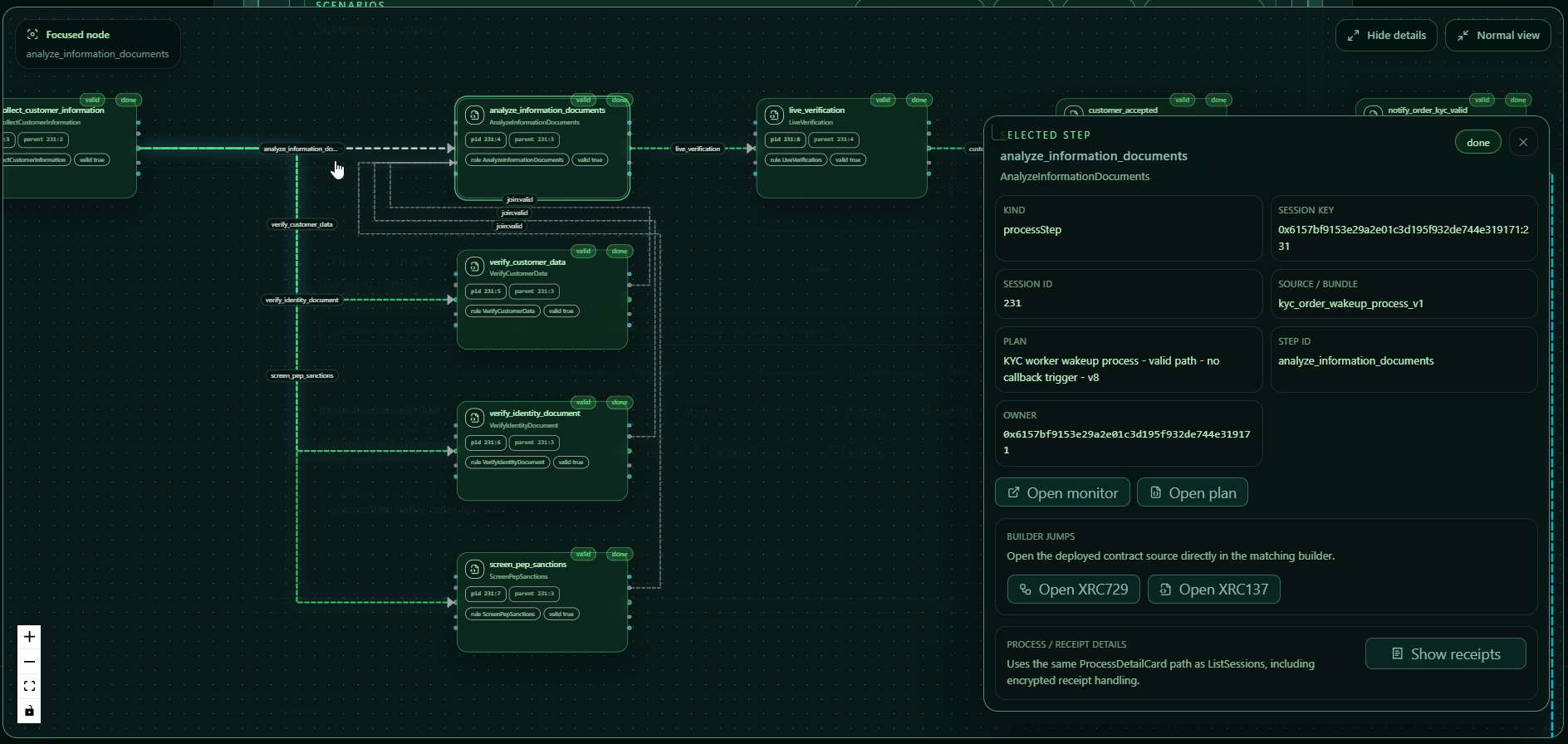Viewport: 1568px width, 744px height.
Task: Click the analyze_information_documents node icon
Action: click(474, 115)
